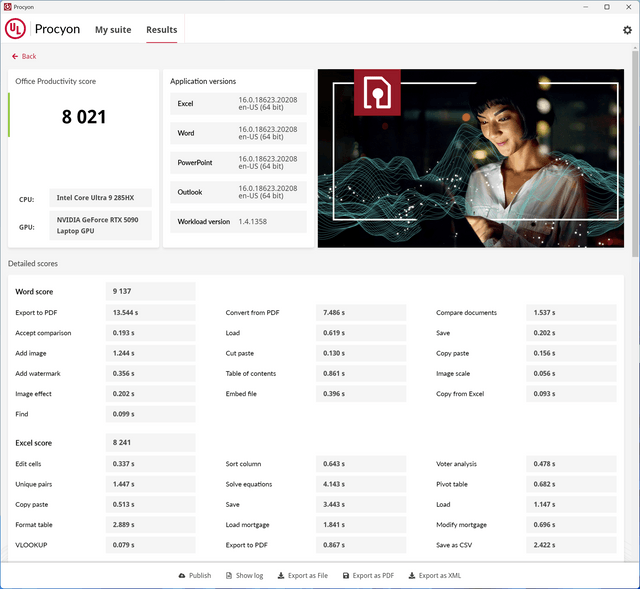The image size is (640, 589).
Task: Select Outlook application version row
Action: (238, 192)
